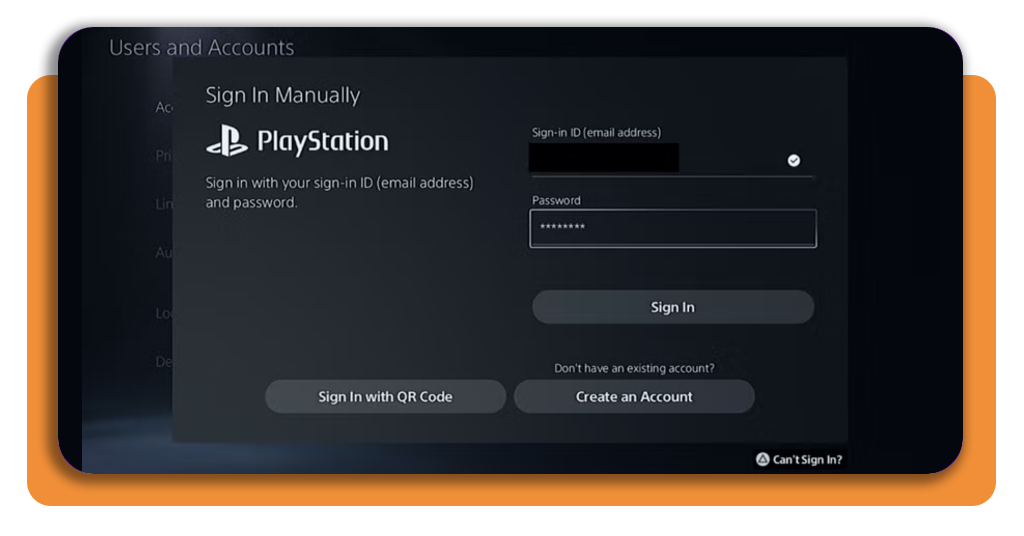Select Create an Account button
This screenshot has width=1024, height=536.
pos(634,396)
